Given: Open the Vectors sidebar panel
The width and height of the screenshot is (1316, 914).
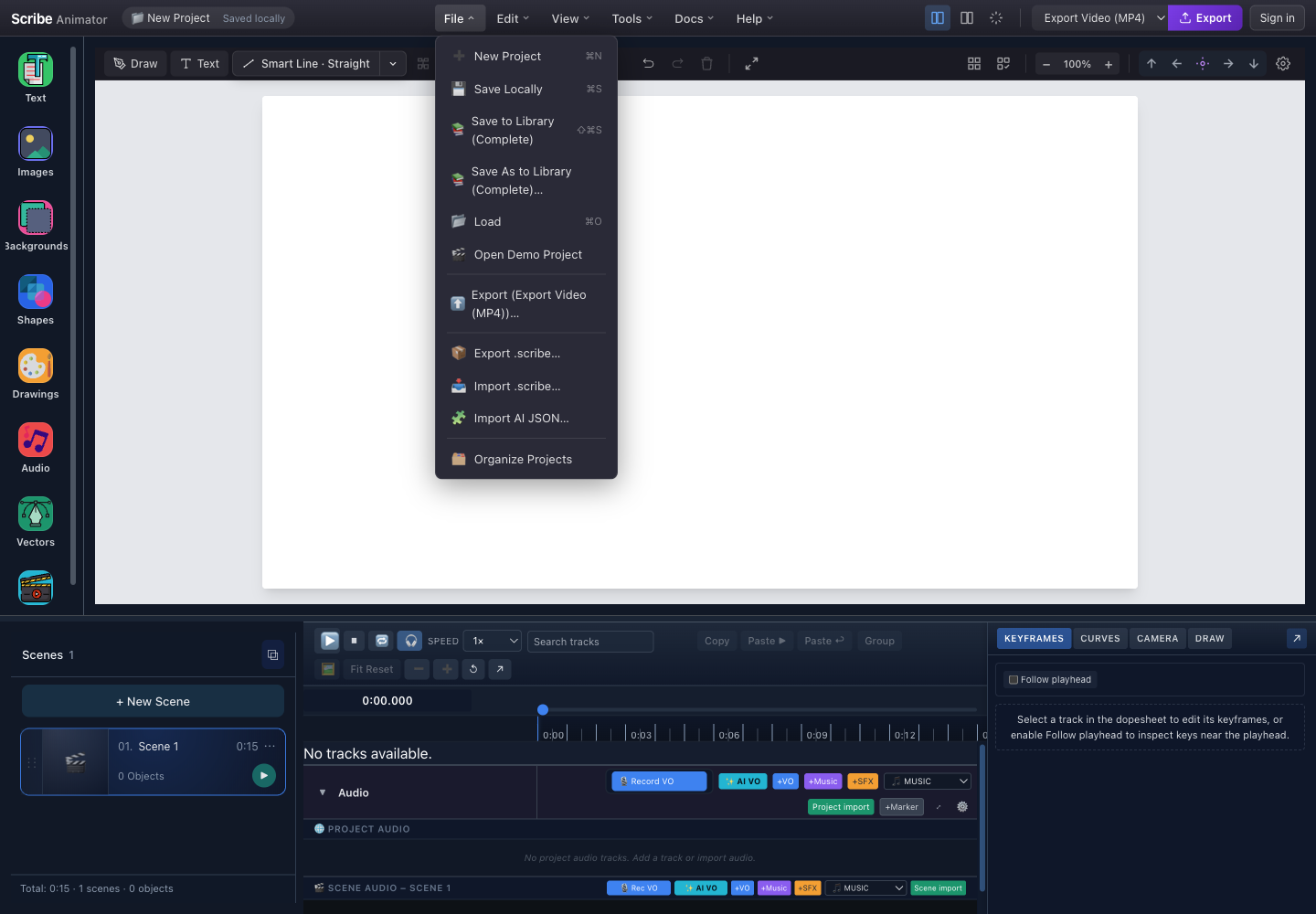Looking at the screenshot, I should (36, 523).
